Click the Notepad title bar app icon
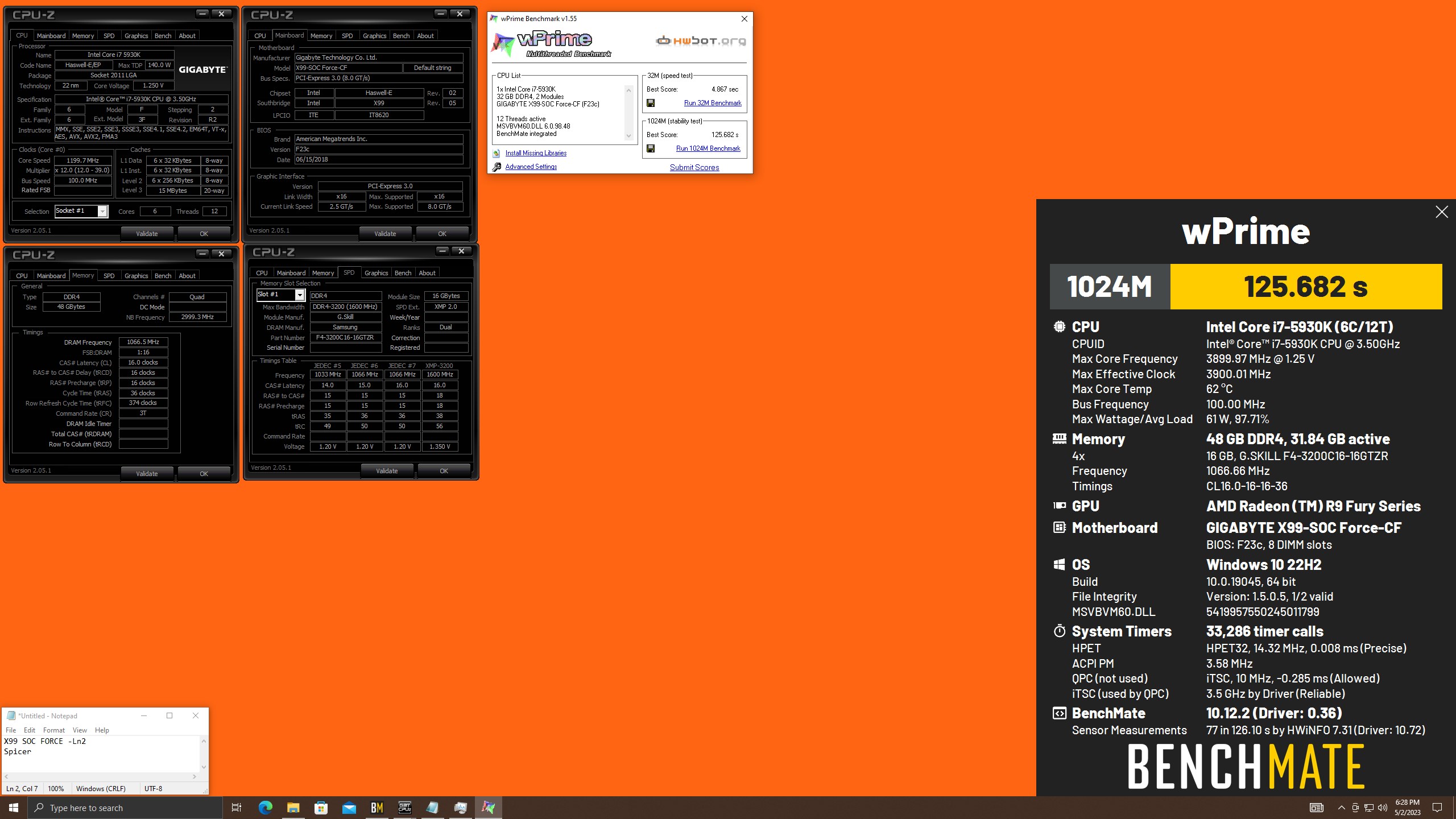The height and width of the screenshot is (819, 1456). [11, 715]
